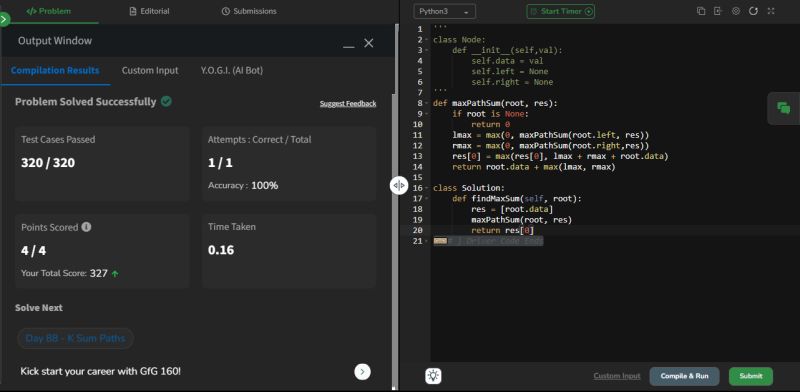Open the green chat bubble icon
The width and height of the screenshot is (800, 392).
pyautogui.click(x=784, y=108)
